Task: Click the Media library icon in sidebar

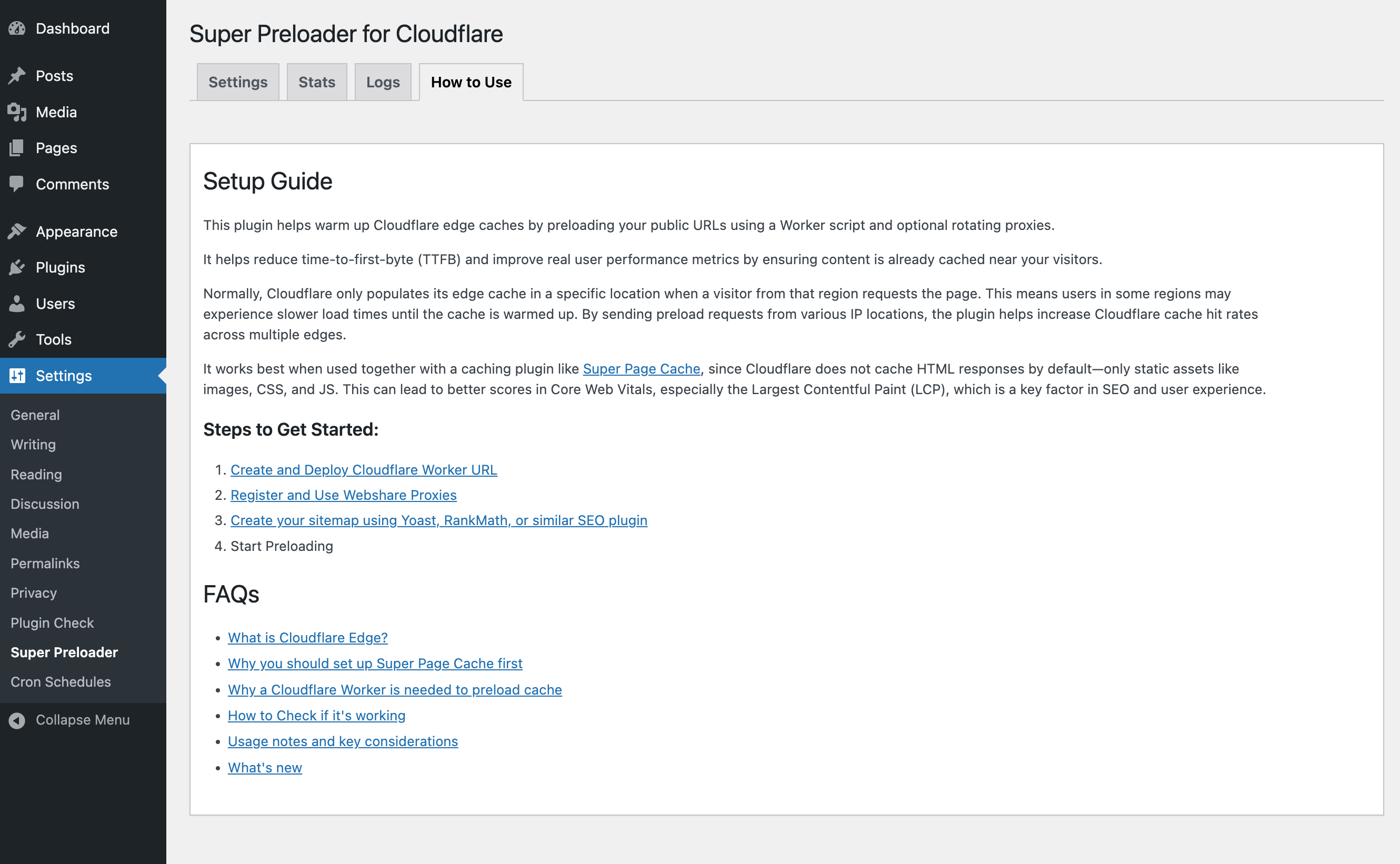Action: click(x=17, y=112)
